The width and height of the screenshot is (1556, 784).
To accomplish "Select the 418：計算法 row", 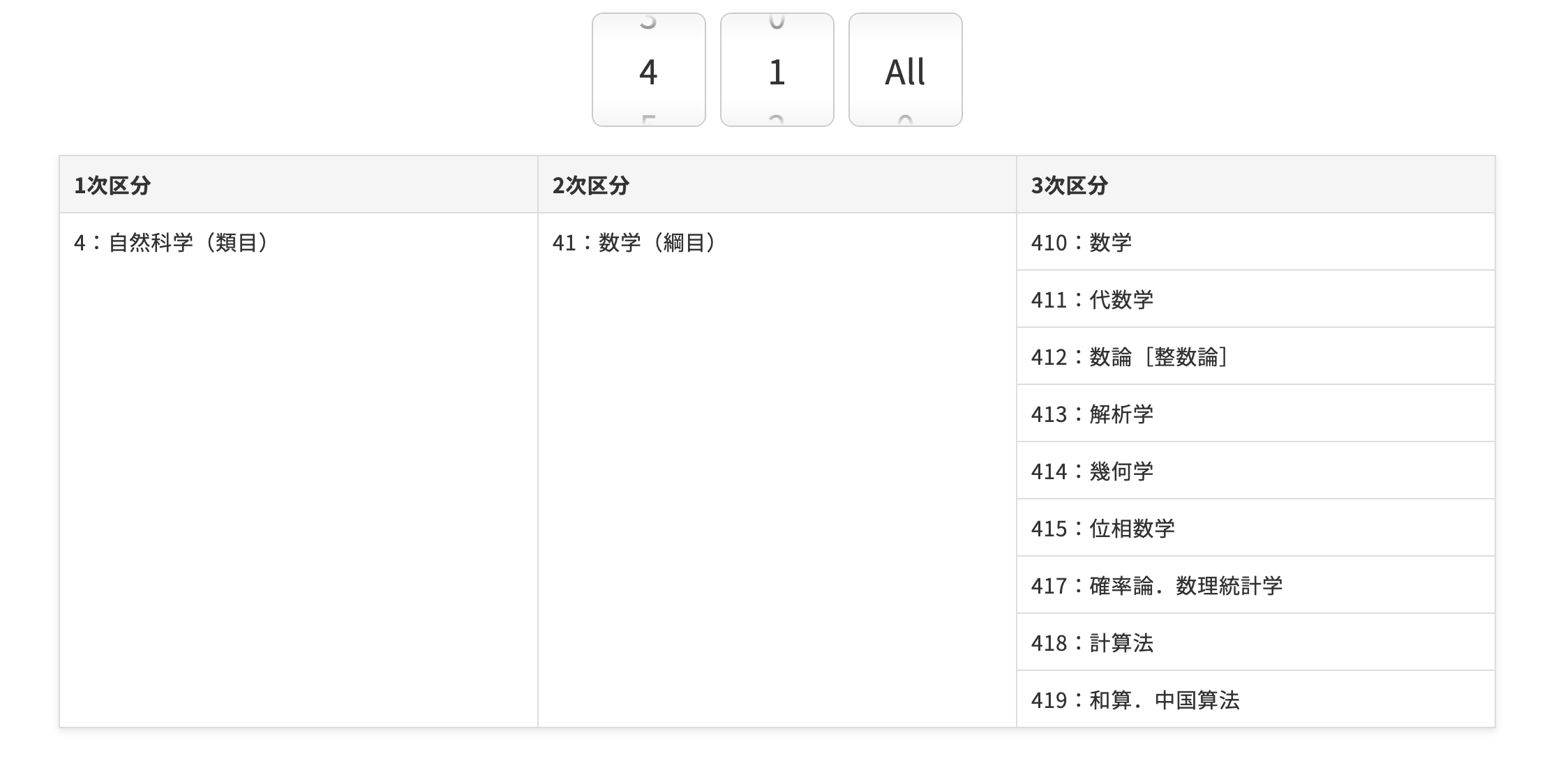I will (x=1092, y=643).
